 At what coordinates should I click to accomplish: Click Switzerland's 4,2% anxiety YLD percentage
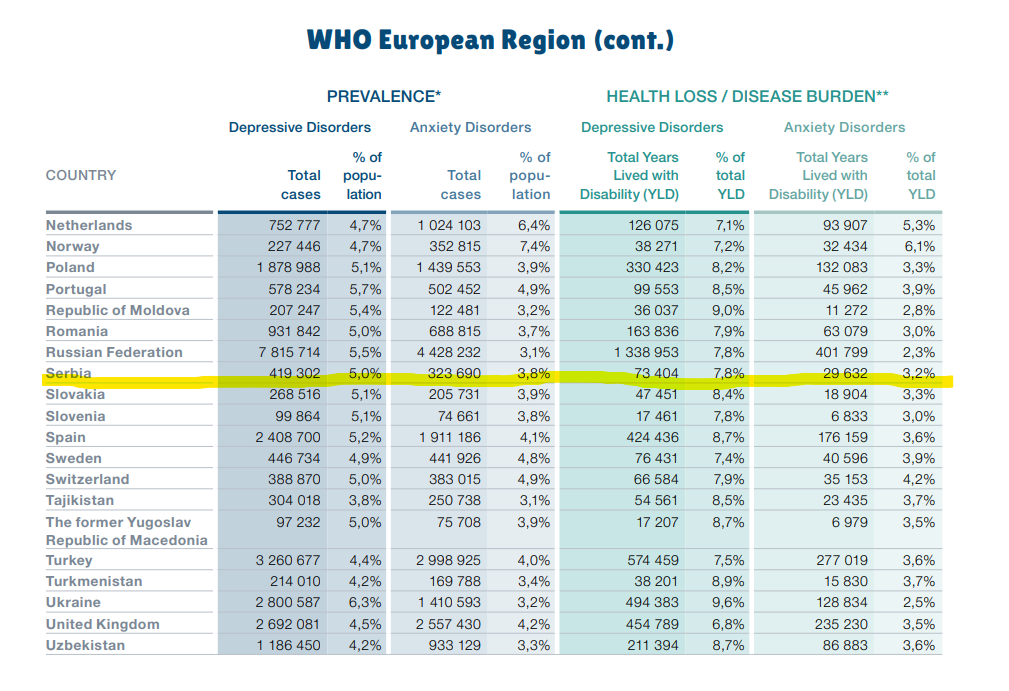point(918,479)
